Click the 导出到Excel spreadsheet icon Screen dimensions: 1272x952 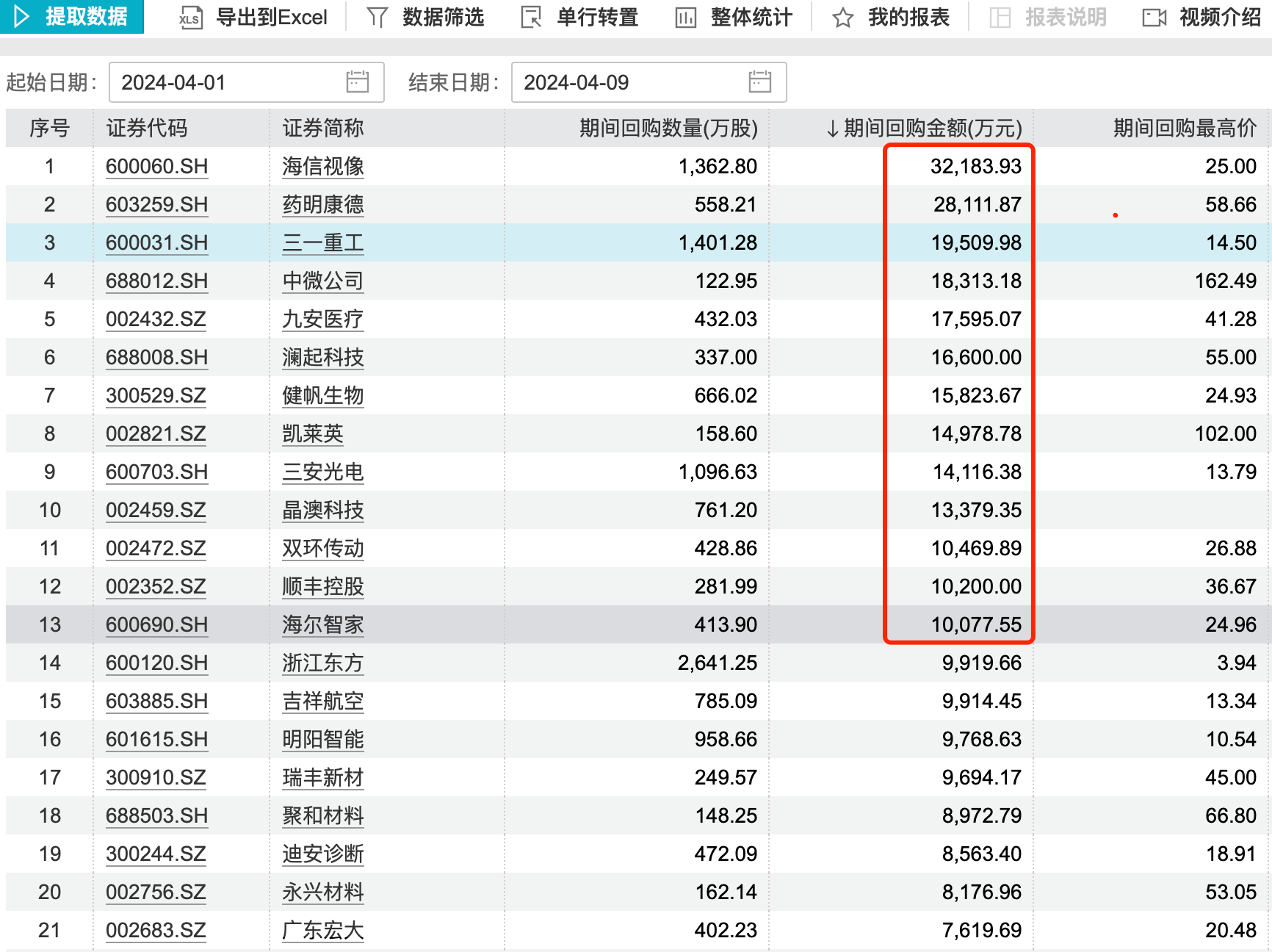[189, 18]
